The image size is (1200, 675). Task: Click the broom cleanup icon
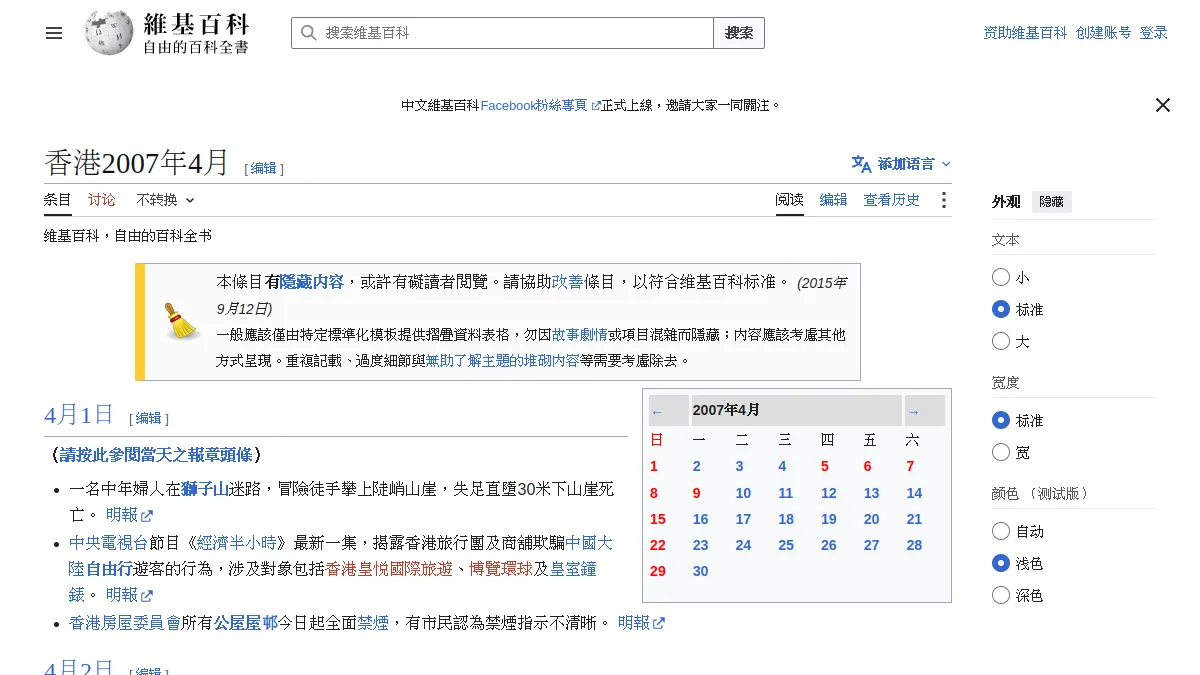pyautogui.click(x=182, y=321)
